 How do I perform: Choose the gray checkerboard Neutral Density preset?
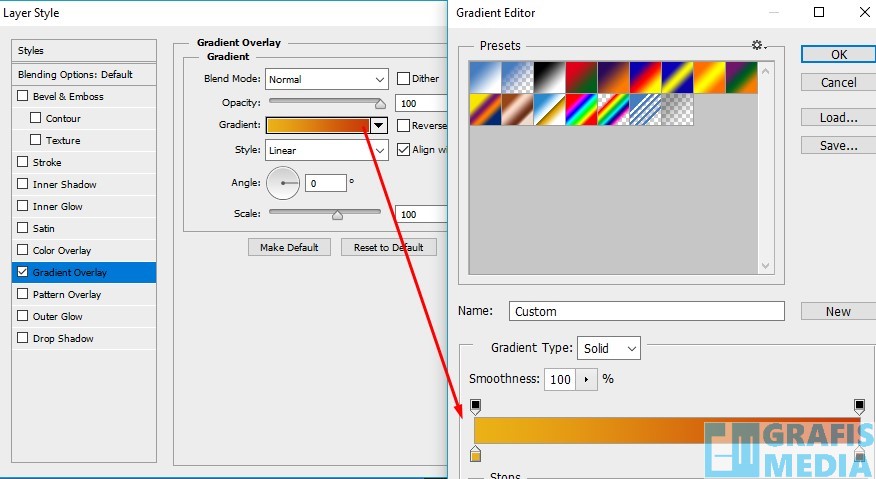point(678,109)
